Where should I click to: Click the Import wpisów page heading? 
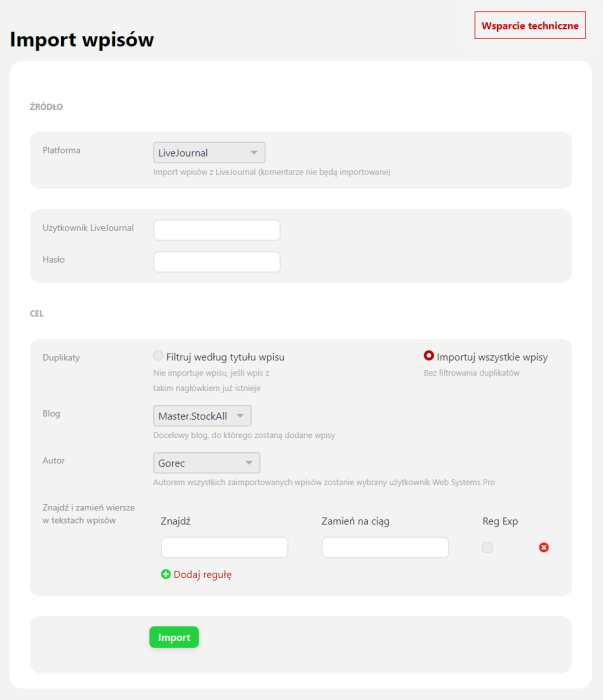click(x=82, y=40)
